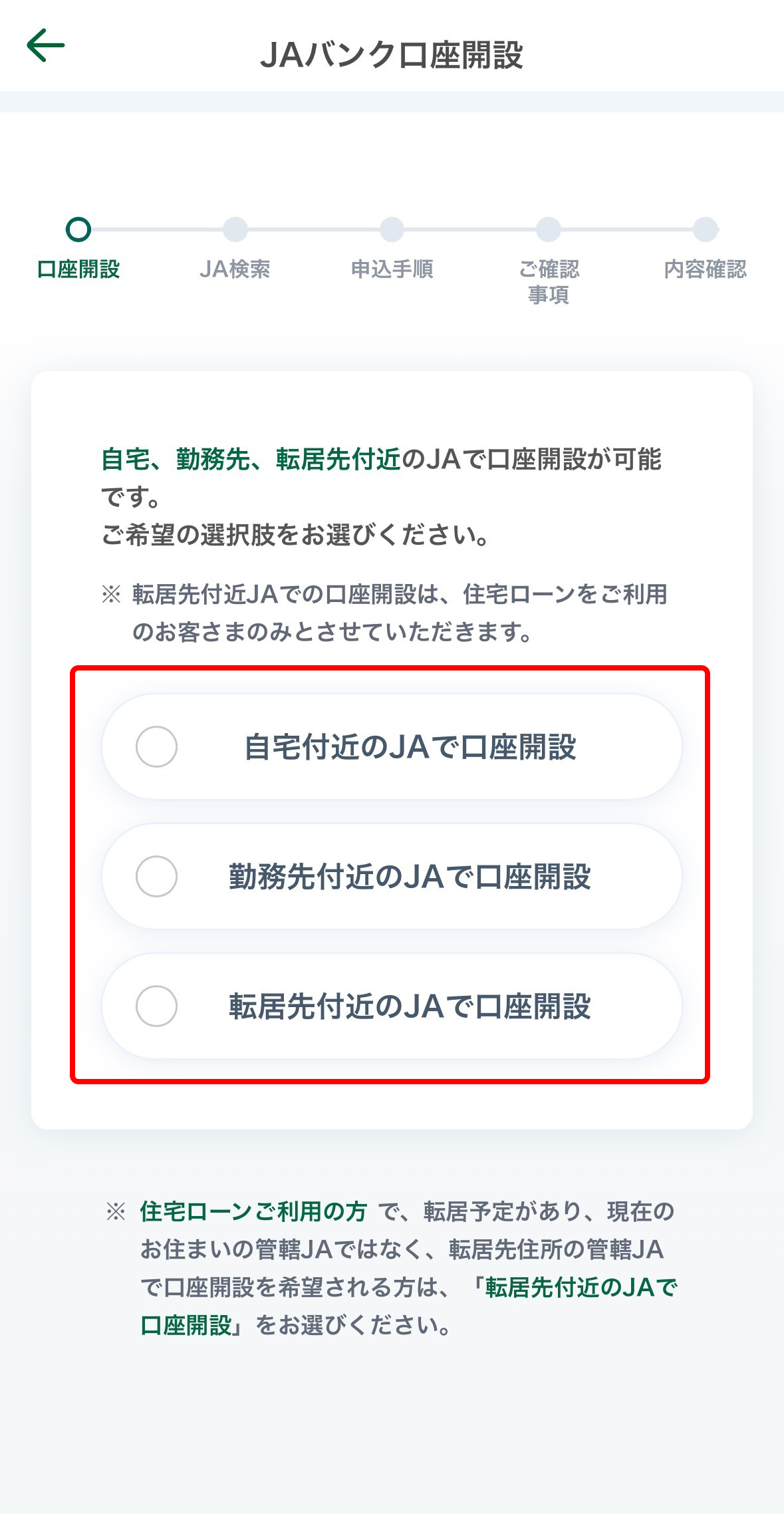Image resolution: width=784 pixels, height=1514 pixels.
Task: Click the green 自宅、勤務先、転居先付近 heading text
Action: pos(251,459)
